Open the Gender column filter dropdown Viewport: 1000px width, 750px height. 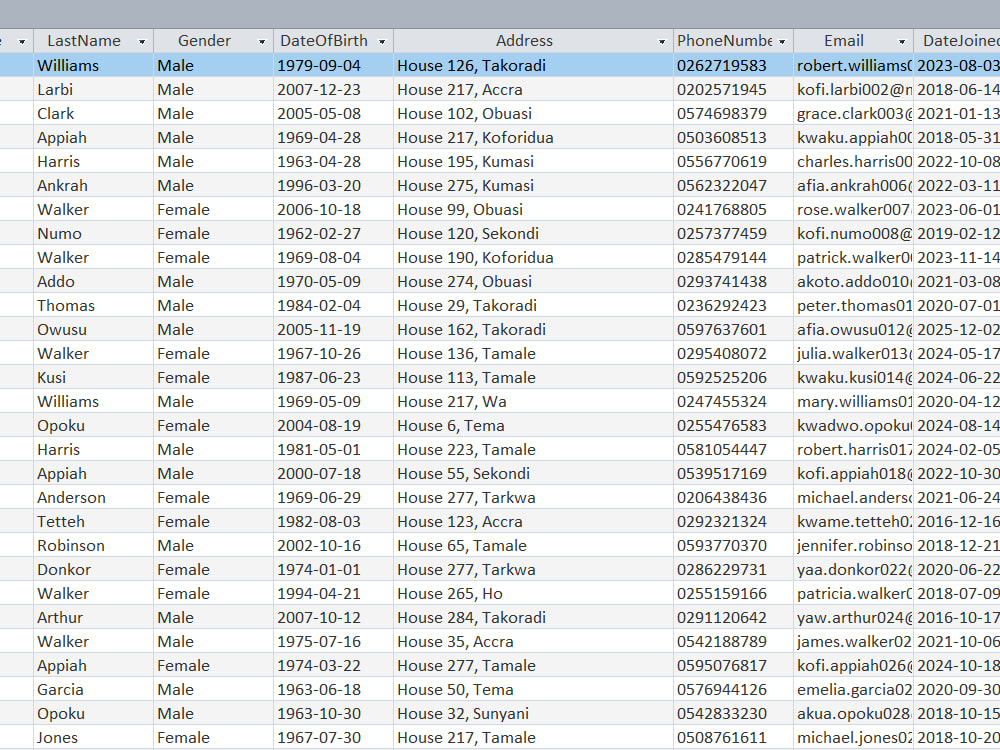coord(261,41)
